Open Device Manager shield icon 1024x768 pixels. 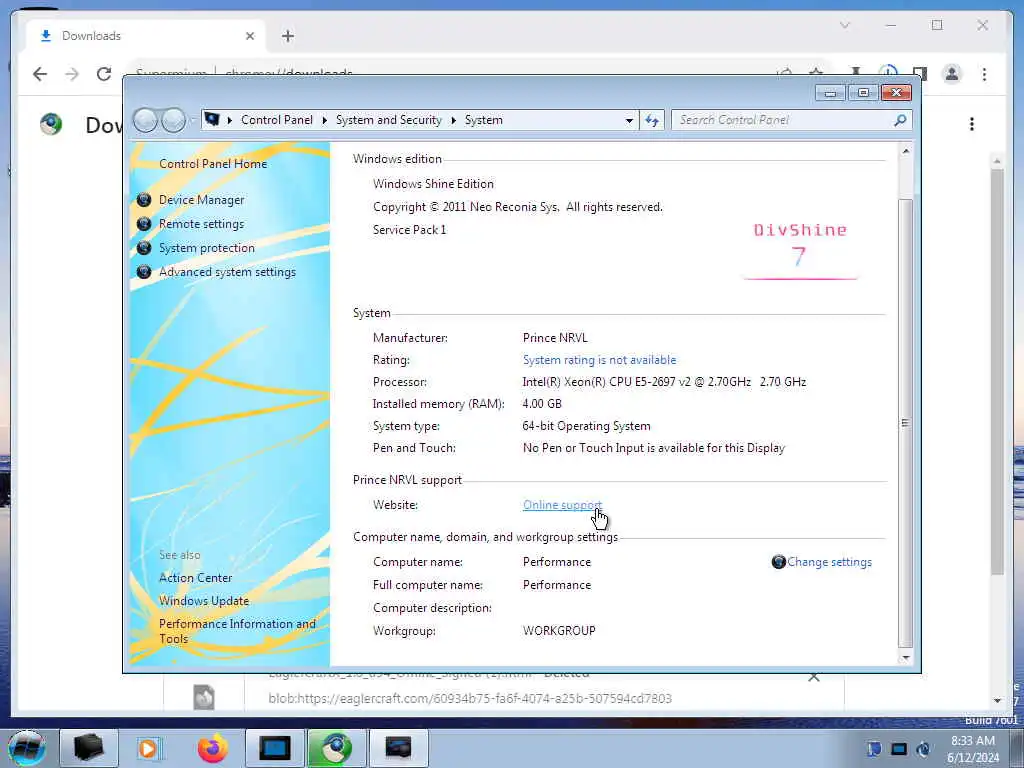pyautogui.click(x=144, y=200)
